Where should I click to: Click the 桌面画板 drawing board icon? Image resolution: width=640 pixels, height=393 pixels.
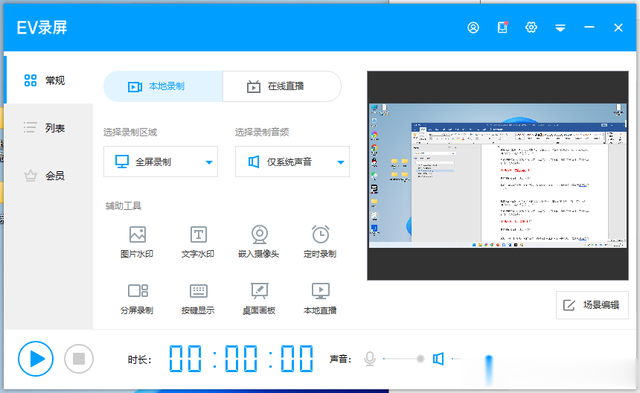[x=259, y=291]
